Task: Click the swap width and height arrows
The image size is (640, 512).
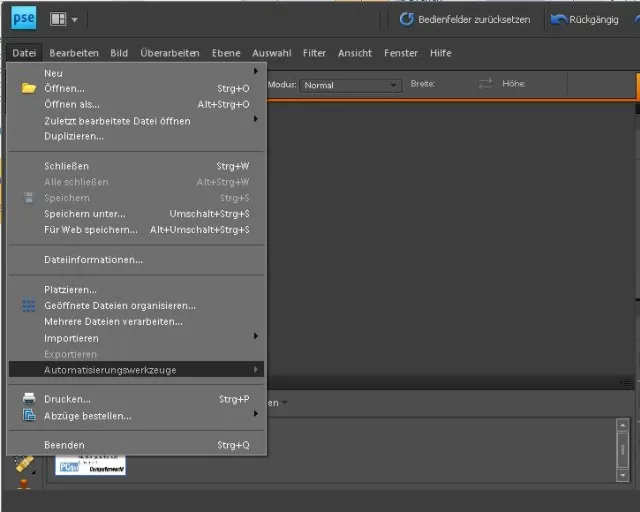Action: click(486, 85)
